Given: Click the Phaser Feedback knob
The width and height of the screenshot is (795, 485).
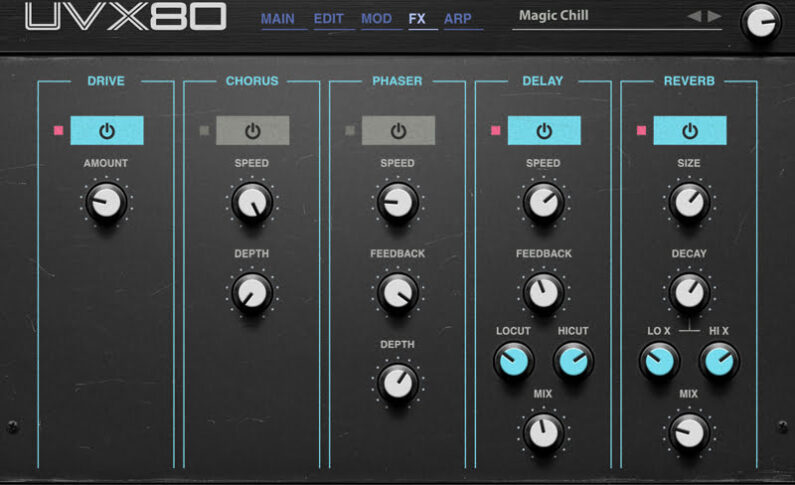Looking at the screenshot, I should click(x=398, y=293).
